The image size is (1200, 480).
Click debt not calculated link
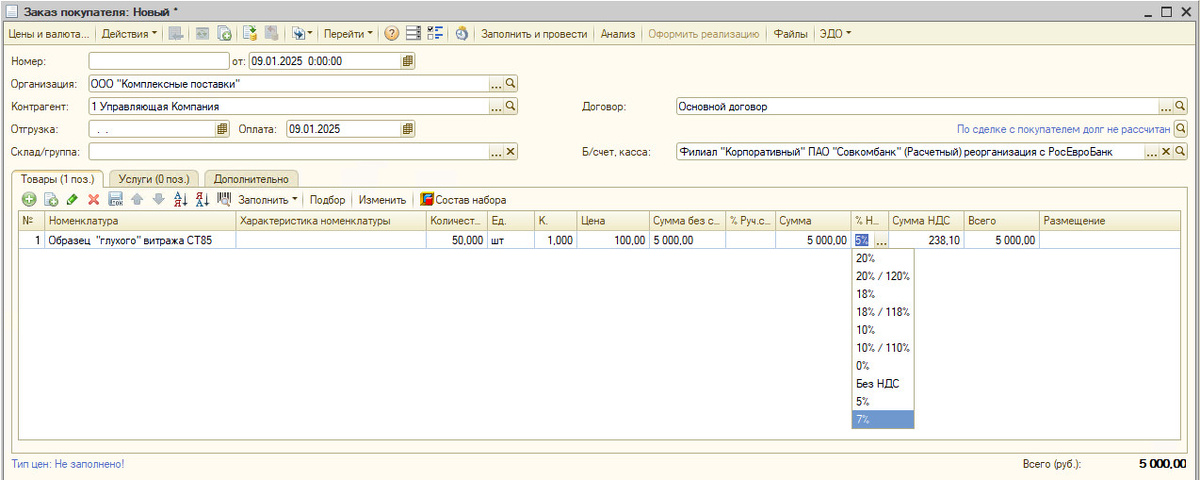[1063, 129]
